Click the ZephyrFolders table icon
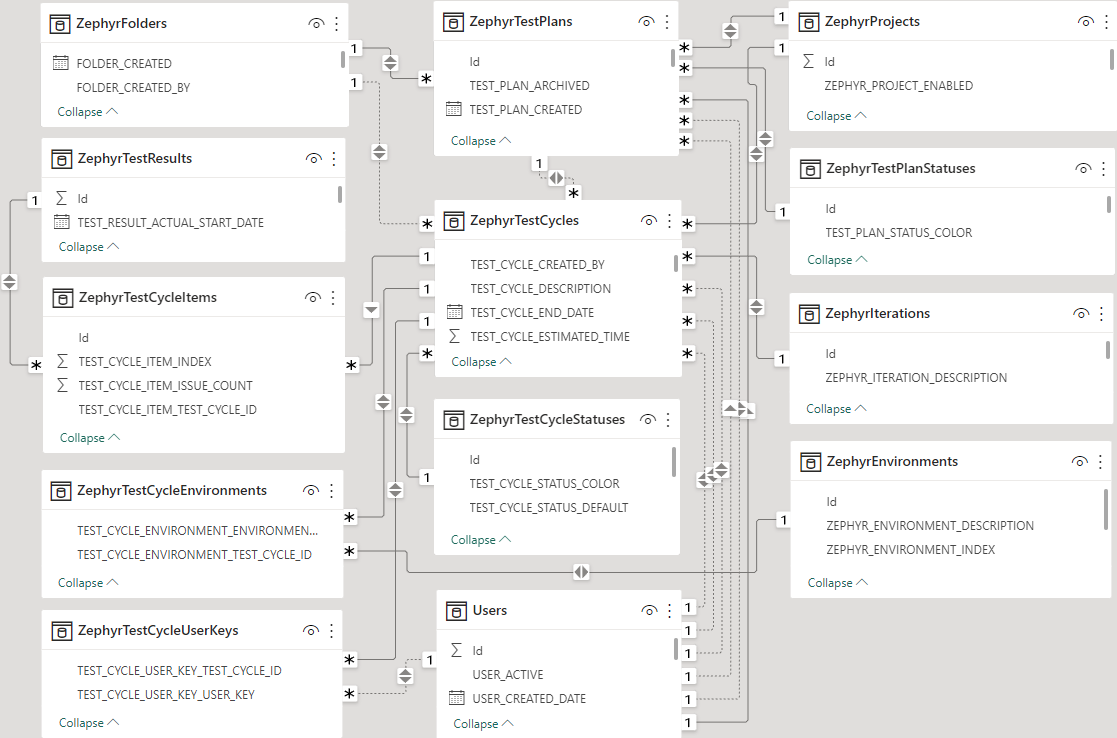 tap(60, 23)
